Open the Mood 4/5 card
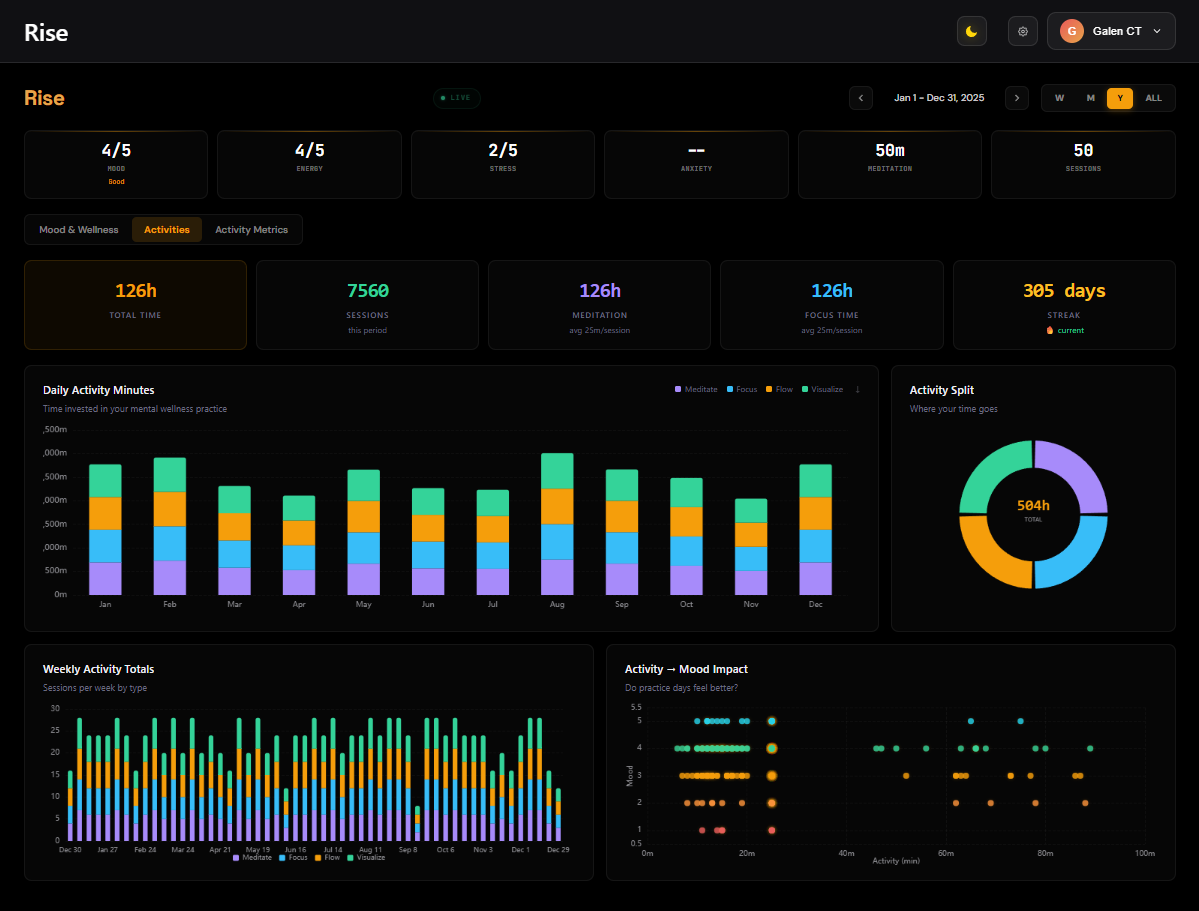The image size is (1199, 911). [x=116, y=164]
